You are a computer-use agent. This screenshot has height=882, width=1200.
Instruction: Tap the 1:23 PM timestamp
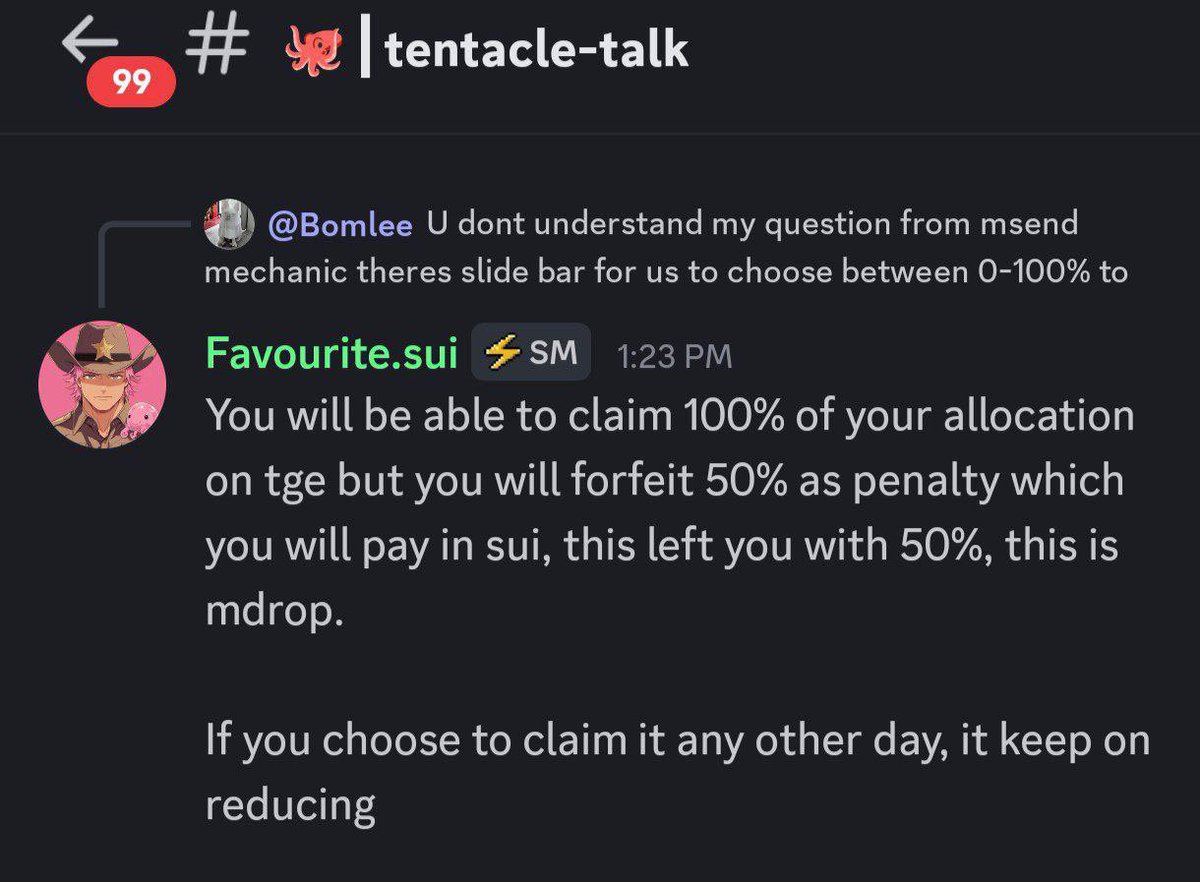[x=674, y=356]
